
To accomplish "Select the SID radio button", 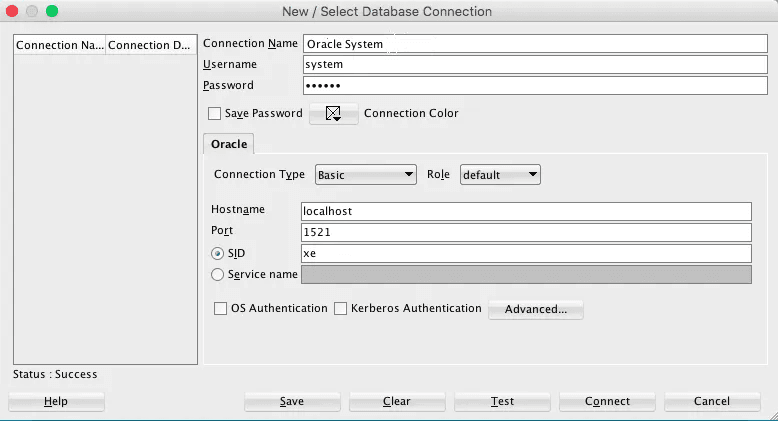I will point(217,254).
